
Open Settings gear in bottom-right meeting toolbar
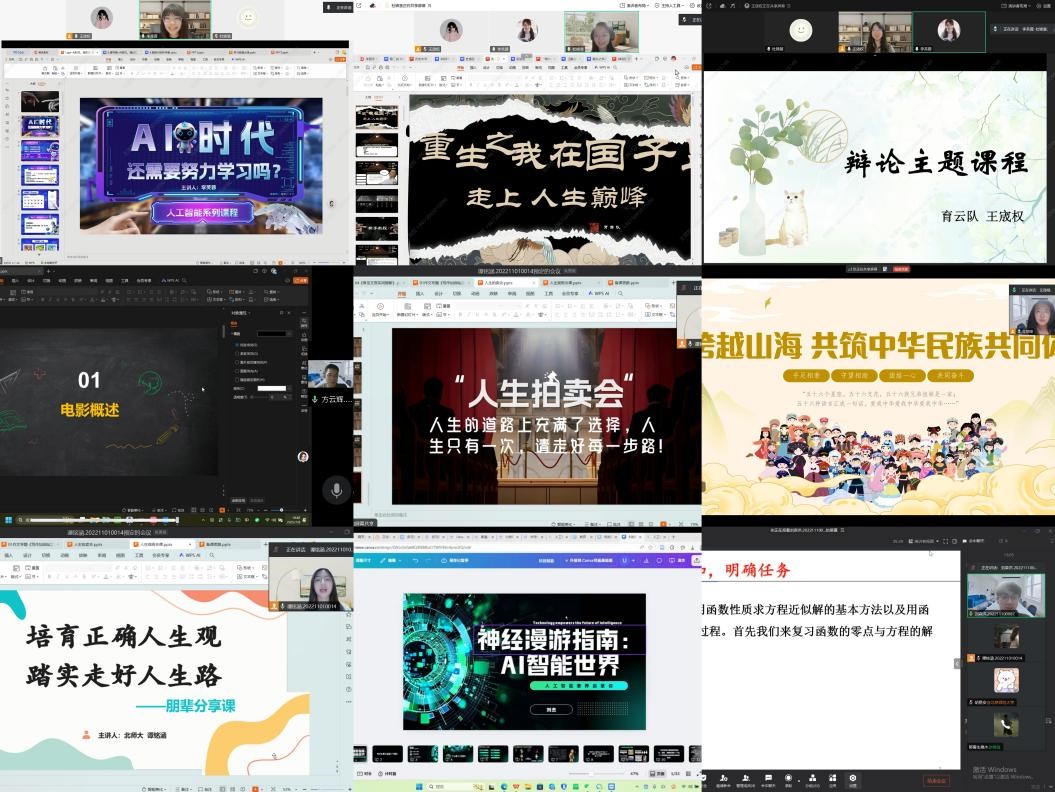tap(852, 778)
